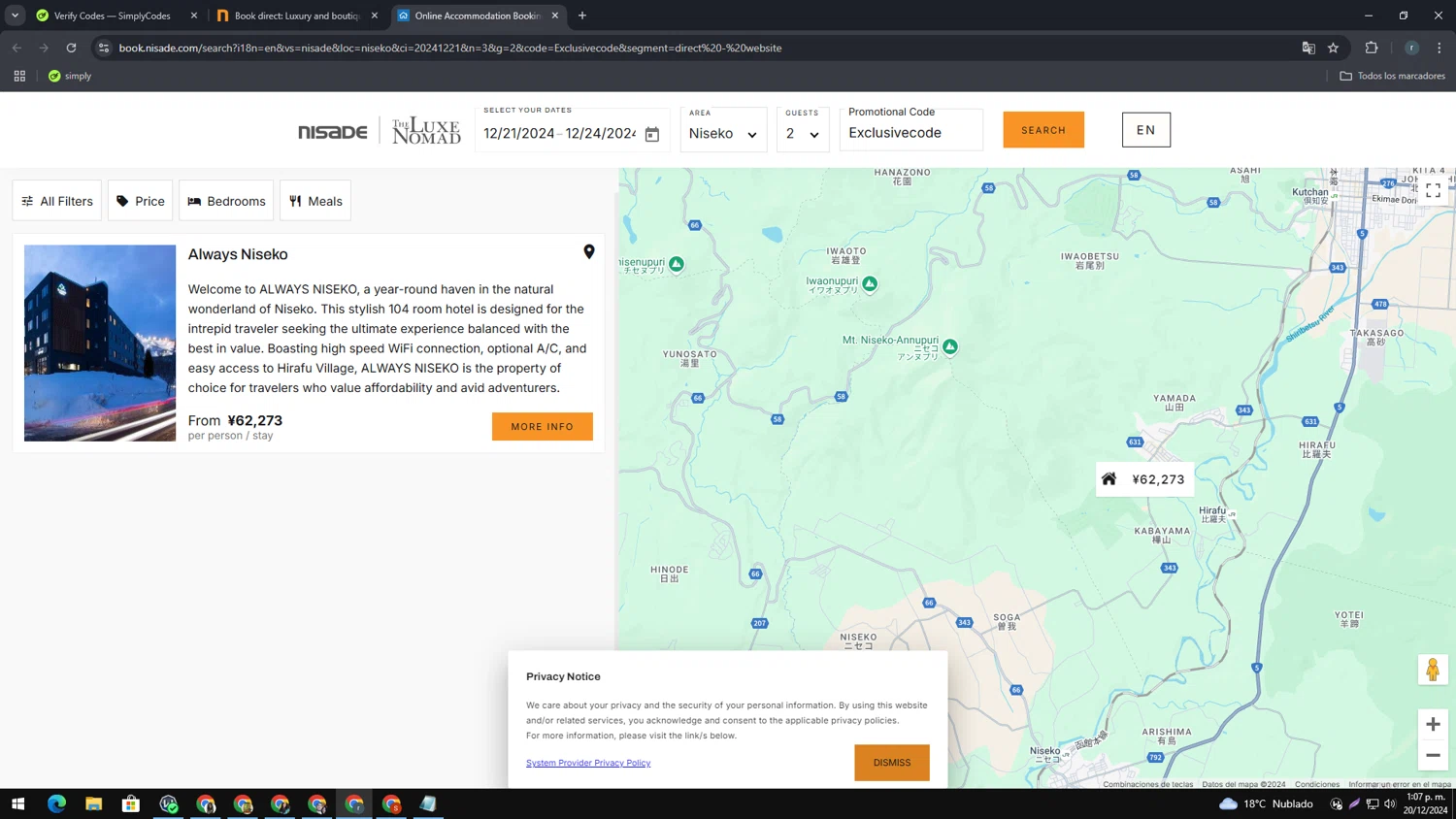Reload the page
The width and height of the screenshot is (1456, 819).
(x=71, y=48)
